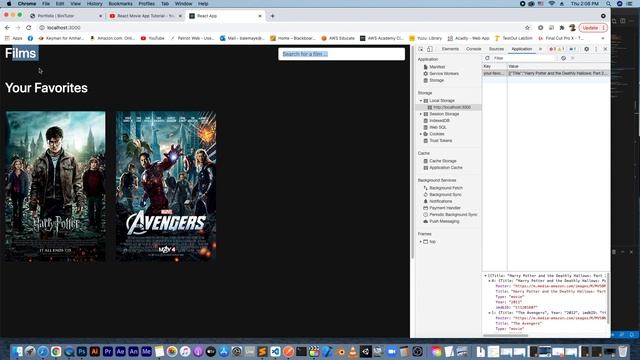640x360 pixels.
Task: Open the Console DevTools tab
Action: click(x=473, y=49)
